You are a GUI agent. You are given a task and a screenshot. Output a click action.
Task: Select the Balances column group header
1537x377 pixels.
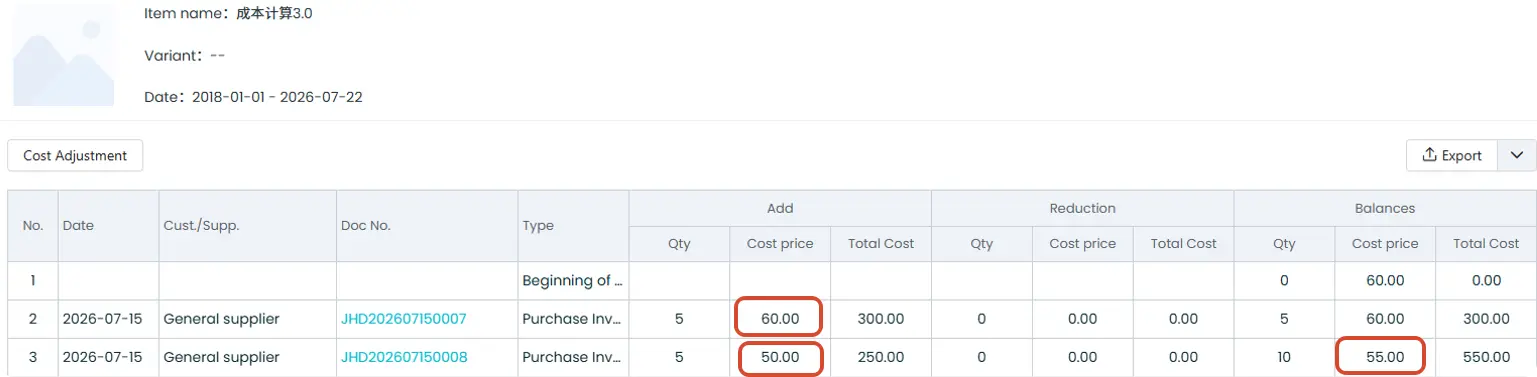point(1385,208)
